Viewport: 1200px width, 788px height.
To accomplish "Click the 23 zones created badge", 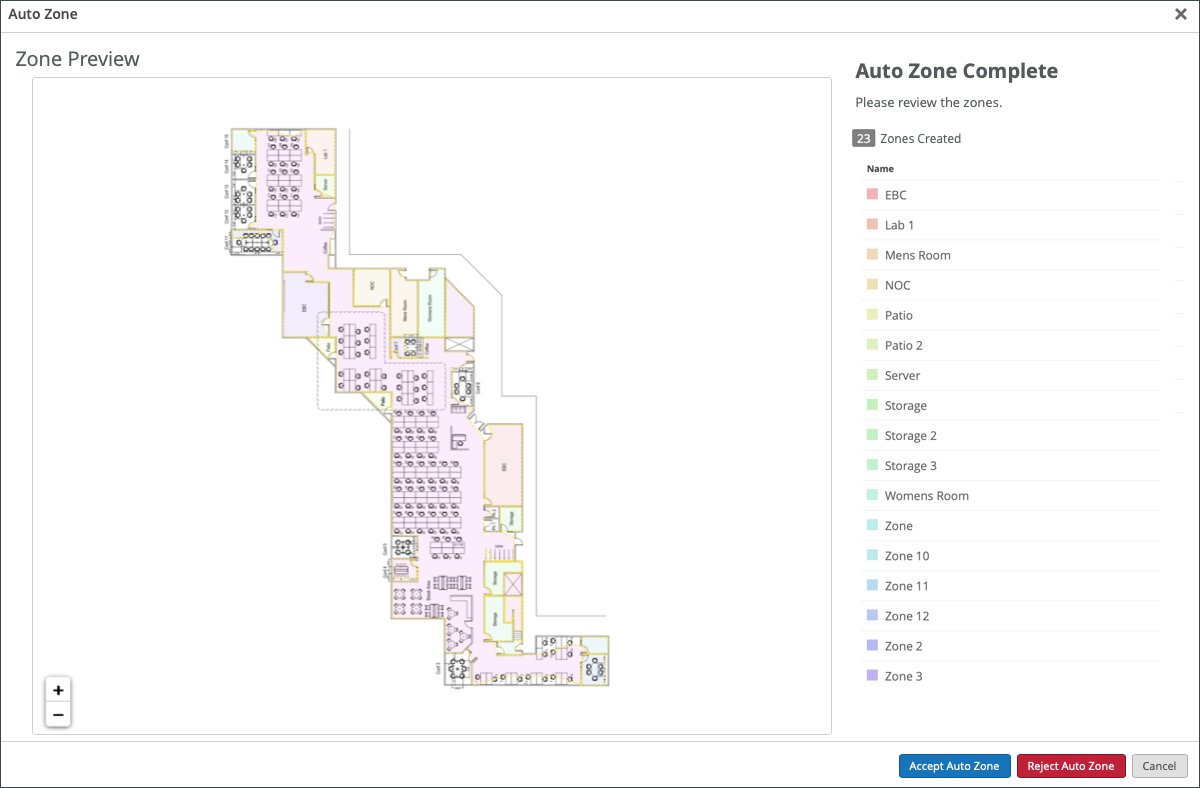I will pyautogui.click(x=863, y=138).
